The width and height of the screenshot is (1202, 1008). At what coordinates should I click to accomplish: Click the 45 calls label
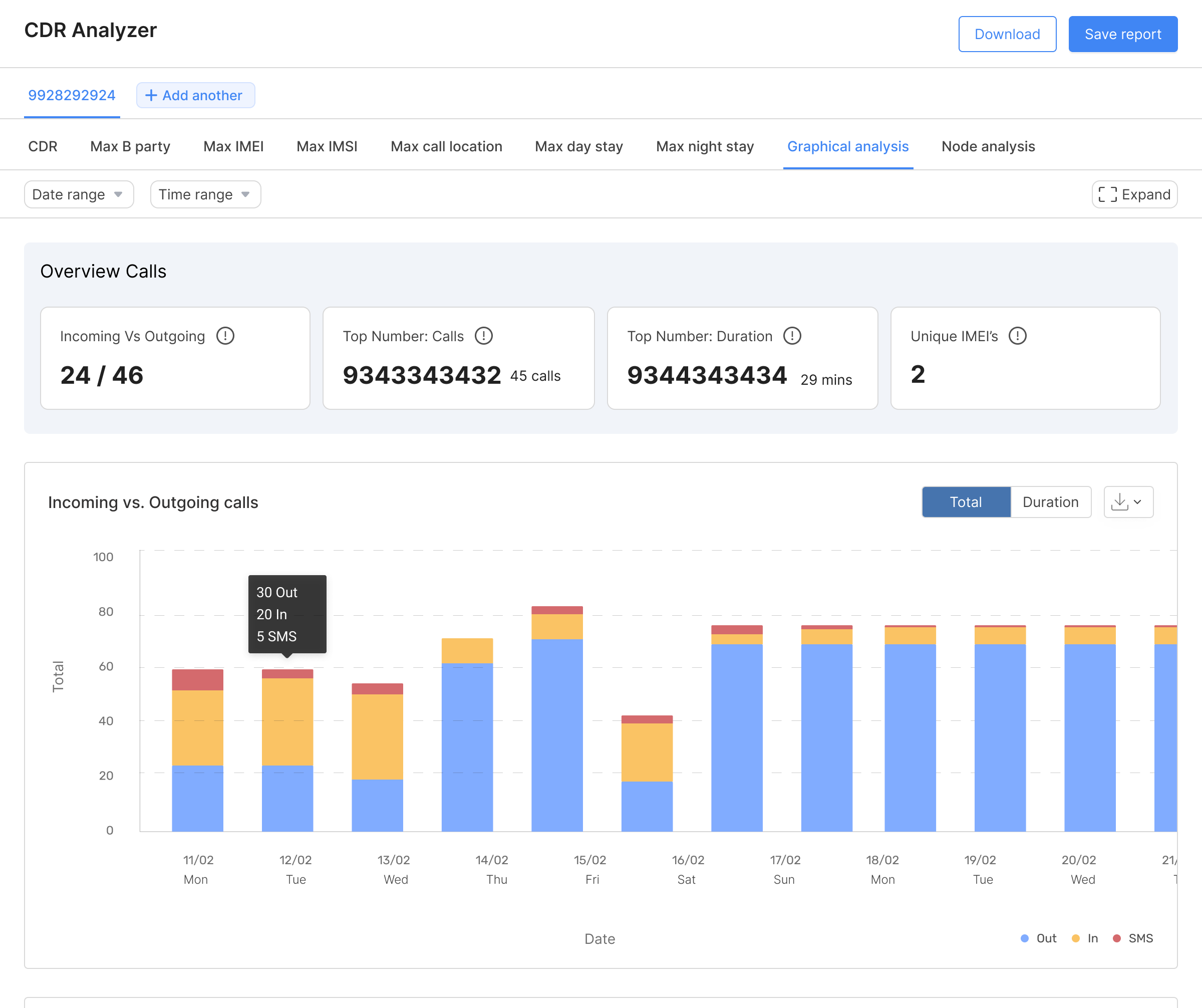point(535,376)
